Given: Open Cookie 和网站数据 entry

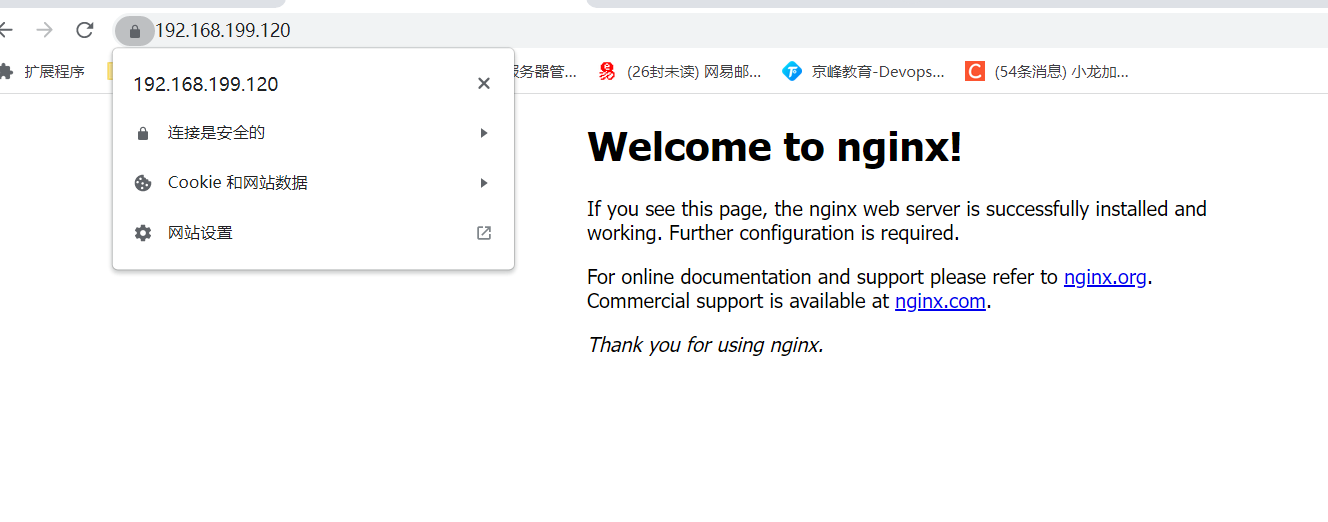Looking at the screenshot, I should (x=313, y=183).
